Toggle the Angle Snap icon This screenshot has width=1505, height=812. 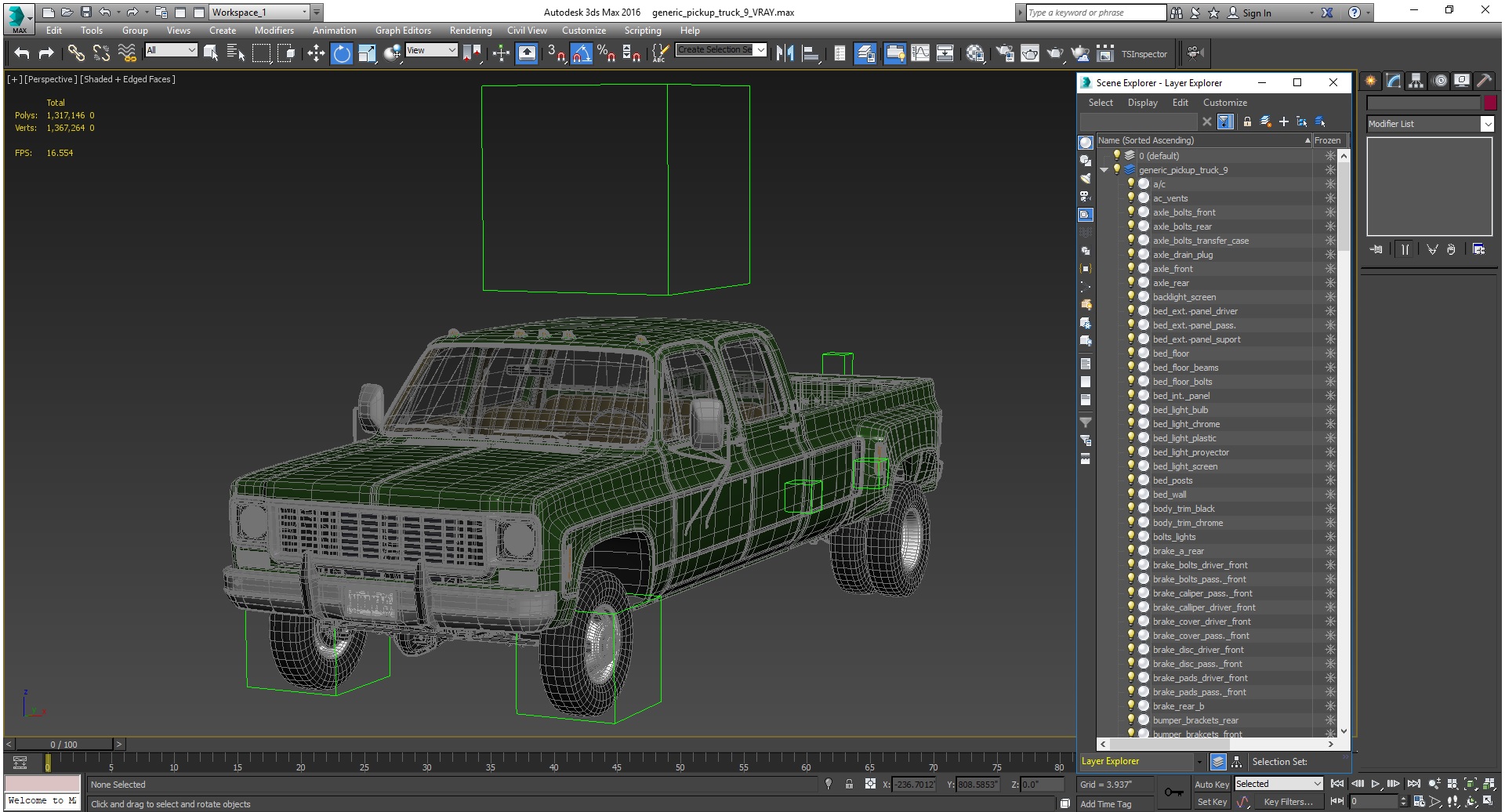[581, 53]
